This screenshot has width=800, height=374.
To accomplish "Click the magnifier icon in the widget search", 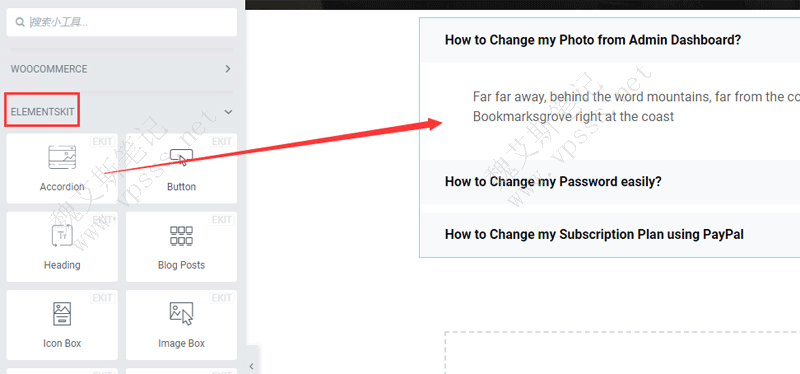I will point(20,22).
